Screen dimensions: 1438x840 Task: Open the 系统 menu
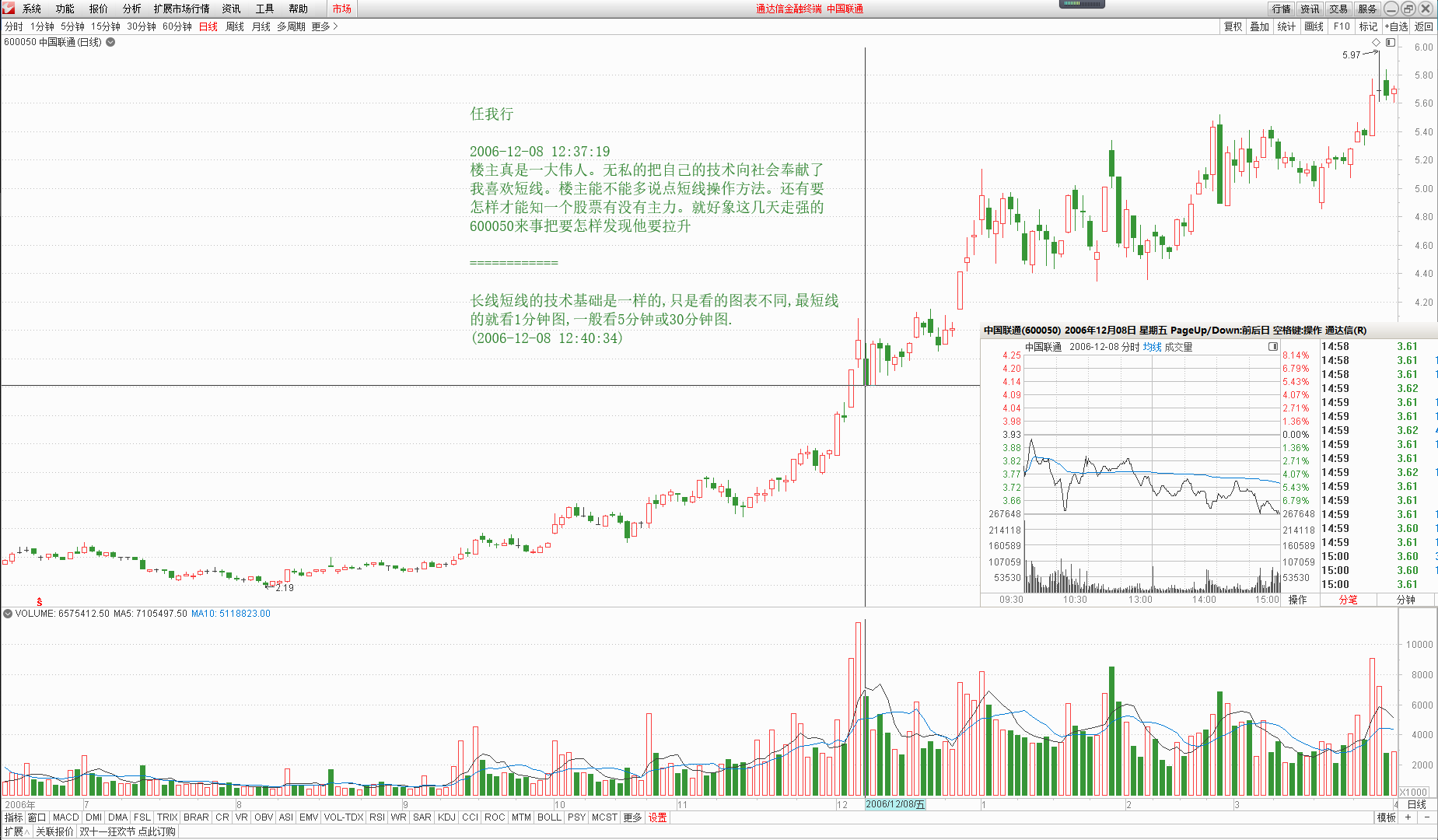point(32,9)
